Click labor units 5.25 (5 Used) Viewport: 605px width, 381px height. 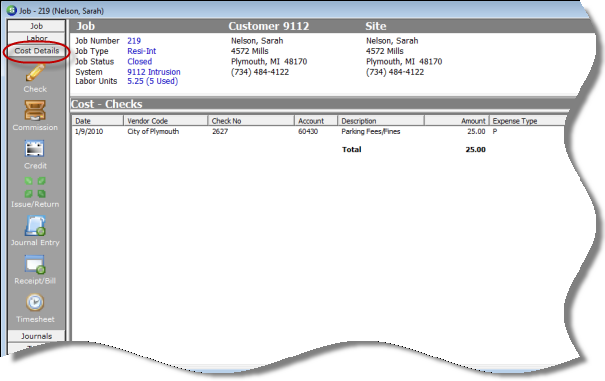pyautogui.click(x=152, y=81)
